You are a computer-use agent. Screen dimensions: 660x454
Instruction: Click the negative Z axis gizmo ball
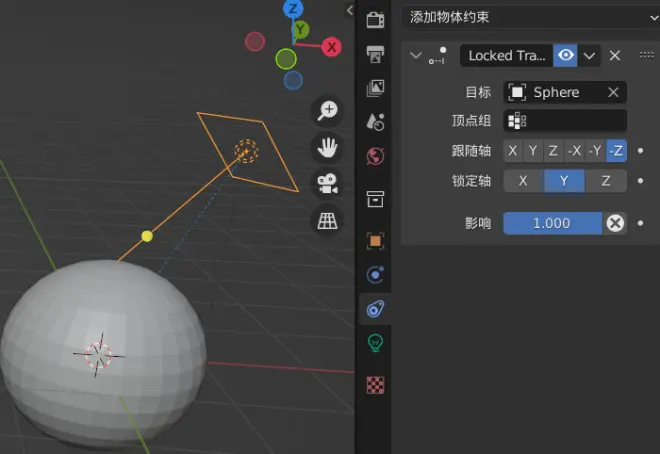coord(293,80)
